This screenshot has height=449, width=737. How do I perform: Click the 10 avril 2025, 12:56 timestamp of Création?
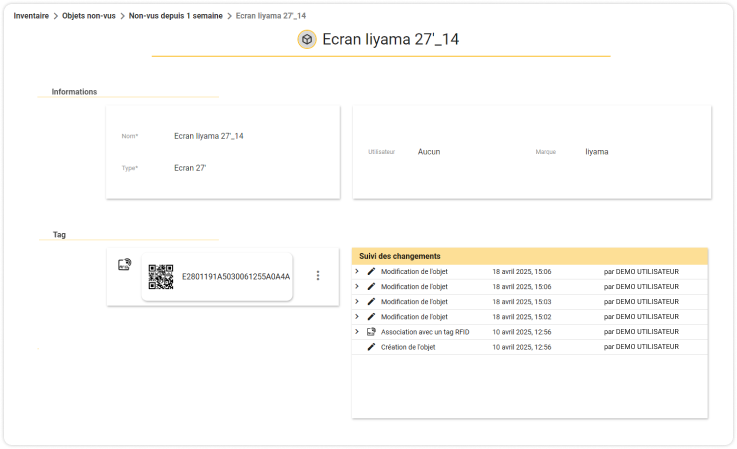coord(522,347)
